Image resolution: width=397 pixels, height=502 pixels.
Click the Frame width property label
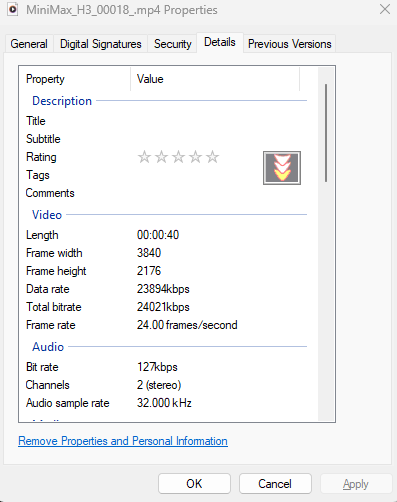[54, 253]
